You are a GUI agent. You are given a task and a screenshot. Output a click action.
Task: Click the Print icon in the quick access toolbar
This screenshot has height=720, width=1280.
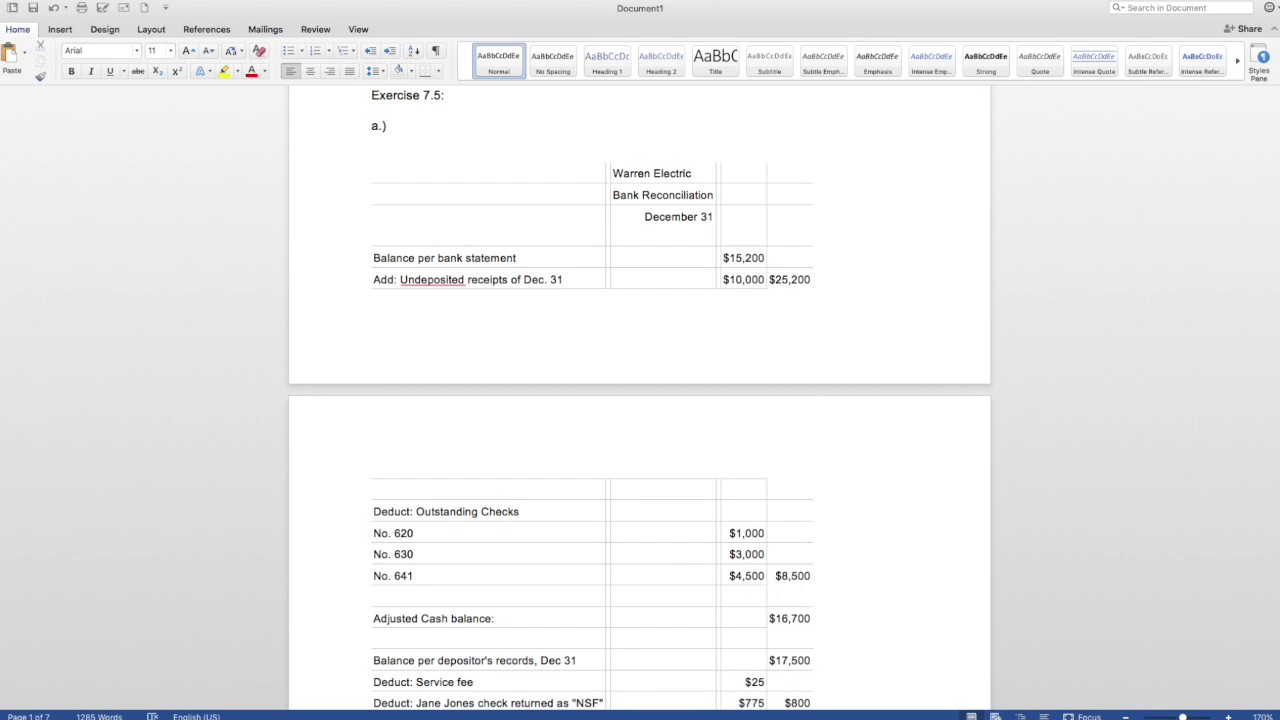pos(82,8)
